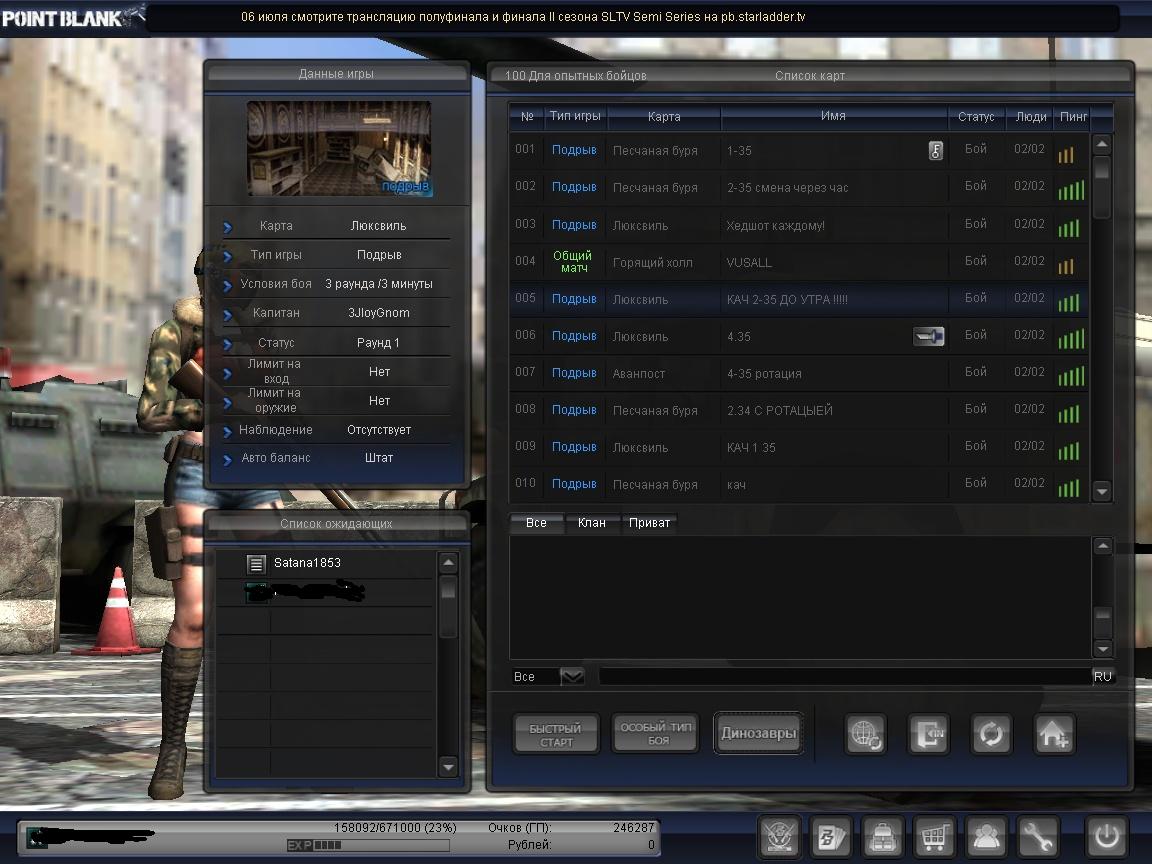The image size is (1152, 864).
Task: Refresh the room list with circular arrows
Action: (x=991, y=734)
